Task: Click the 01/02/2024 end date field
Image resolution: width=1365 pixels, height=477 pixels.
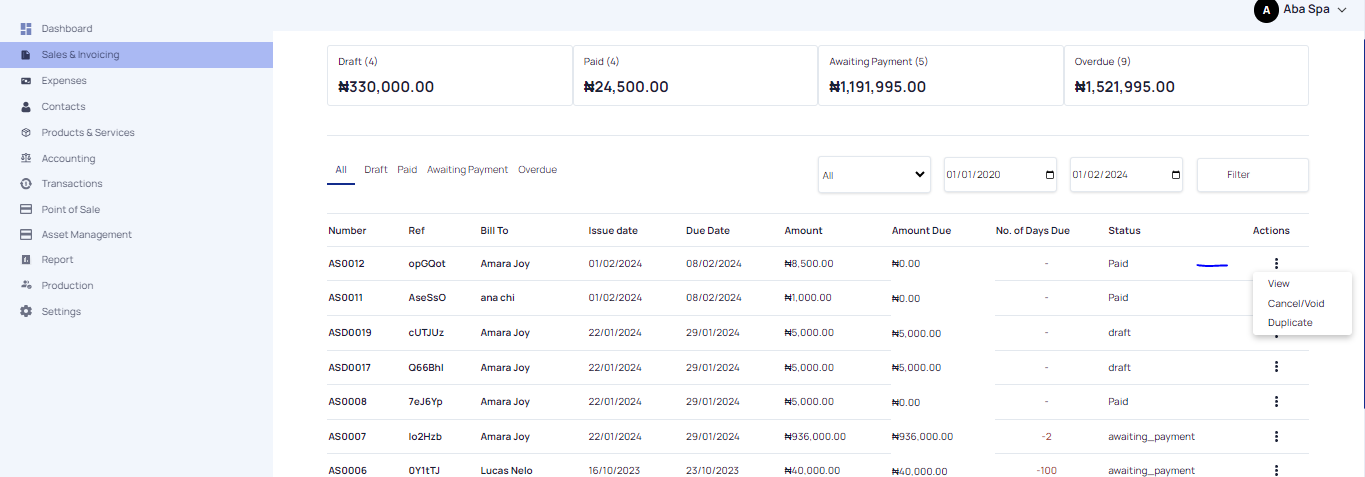Action: click(x=1126, y=174)
